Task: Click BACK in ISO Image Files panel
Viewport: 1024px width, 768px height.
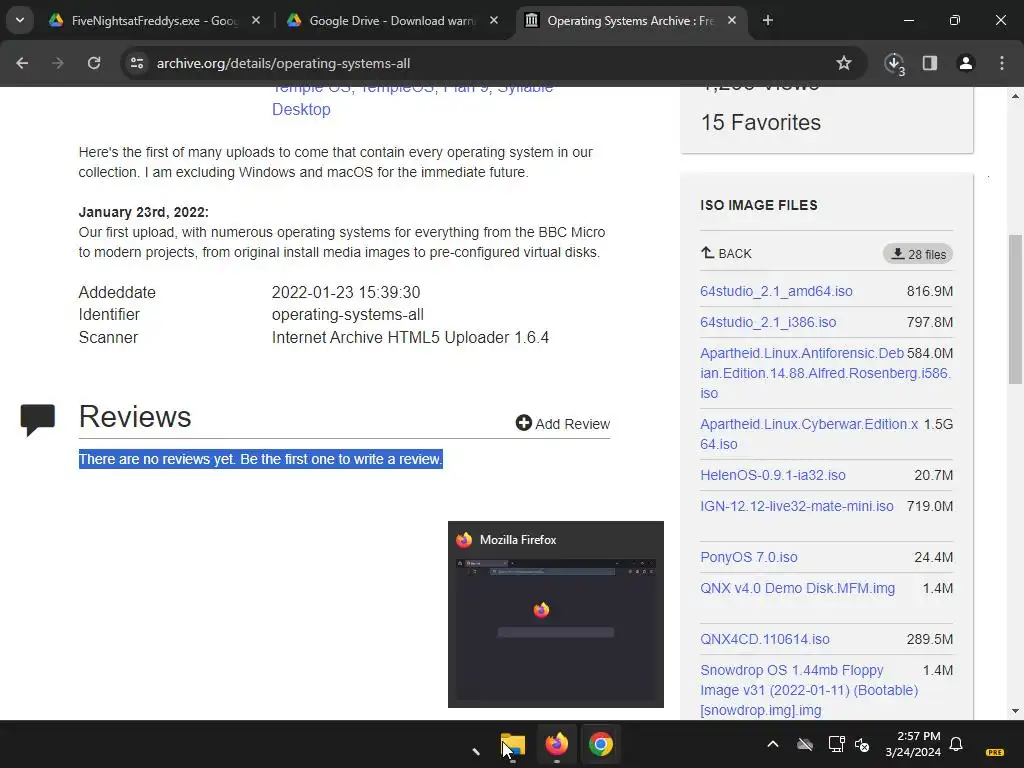Action: tap(726, 253)
